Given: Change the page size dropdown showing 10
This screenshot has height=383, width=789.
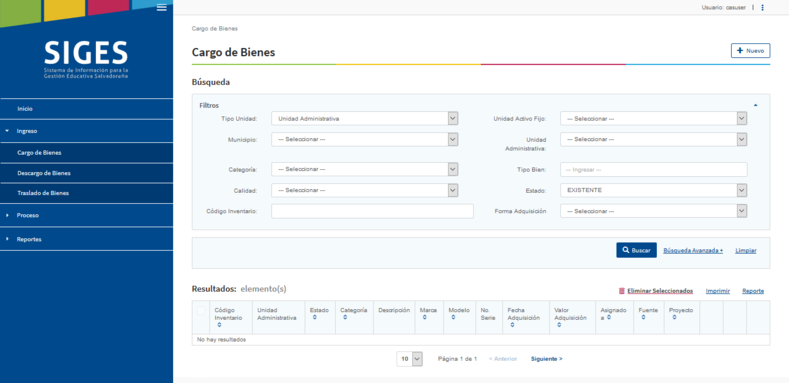Looking at the screenshot, I should (410, 359).
